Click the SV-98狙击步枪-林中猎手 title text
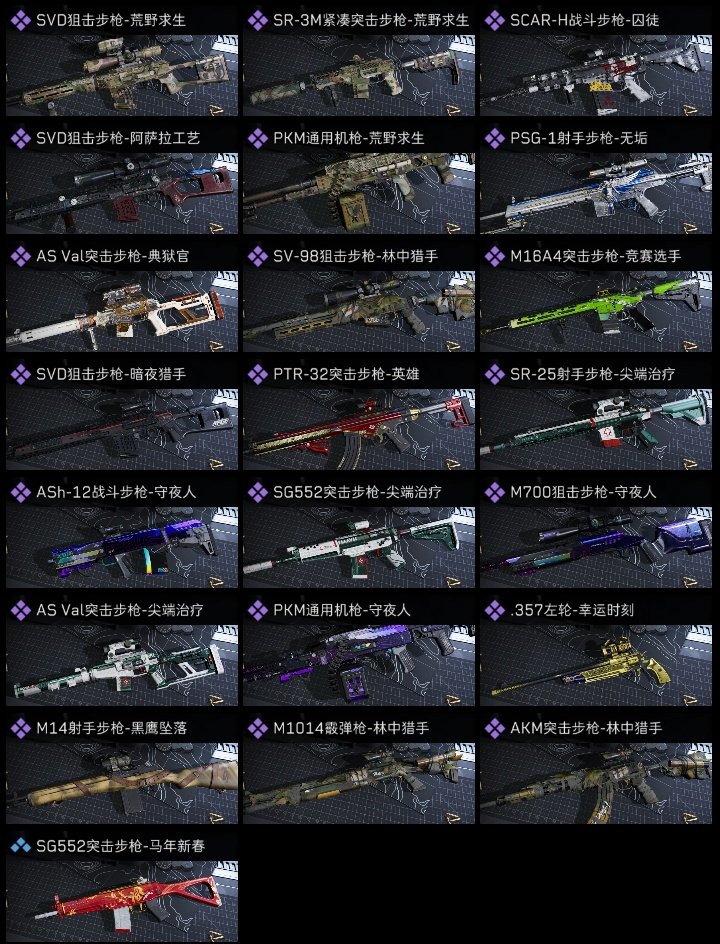 click(355, 256)
